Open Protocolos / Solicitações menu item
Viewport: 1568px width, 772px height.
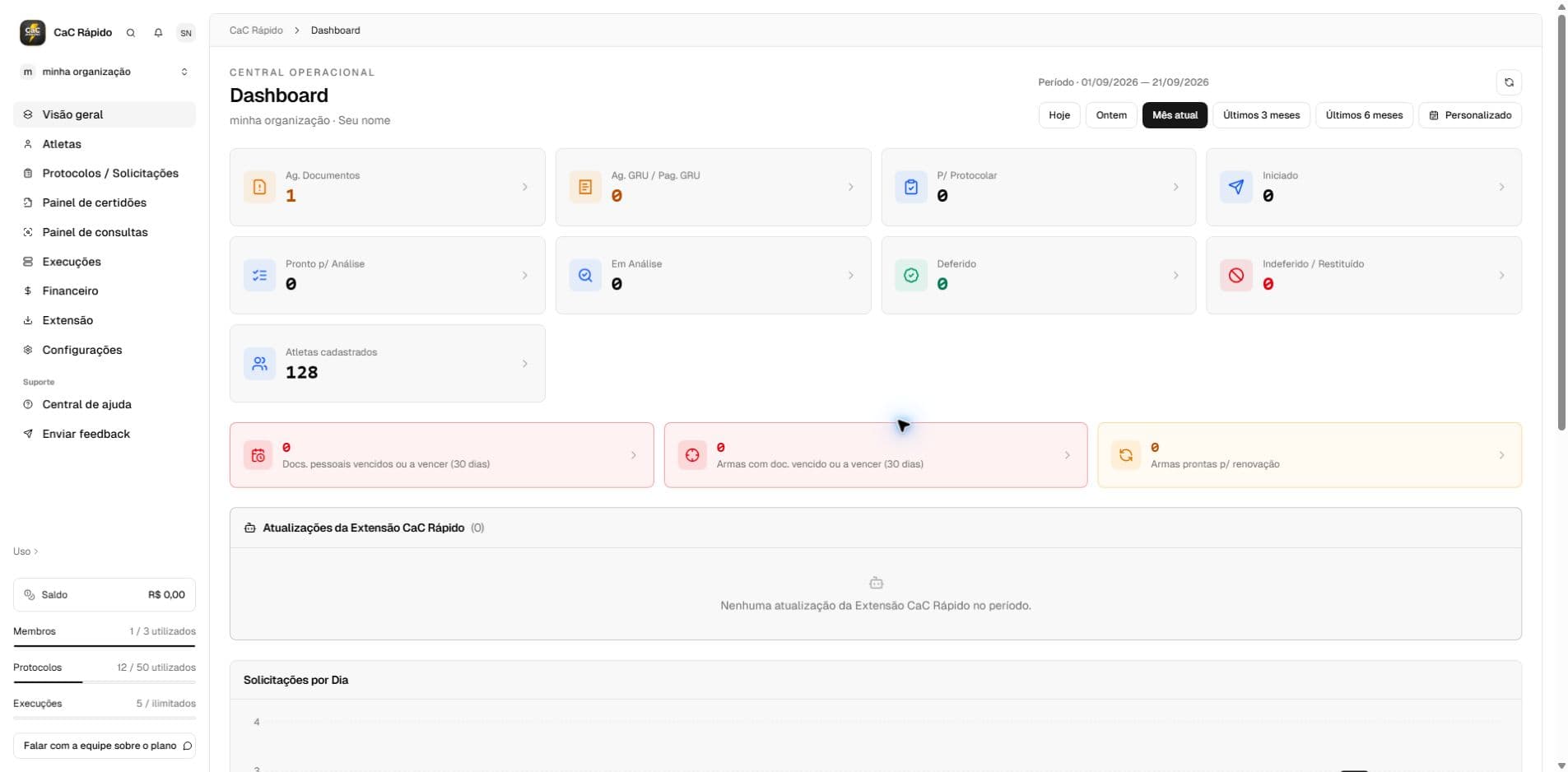tap(105, 174)
